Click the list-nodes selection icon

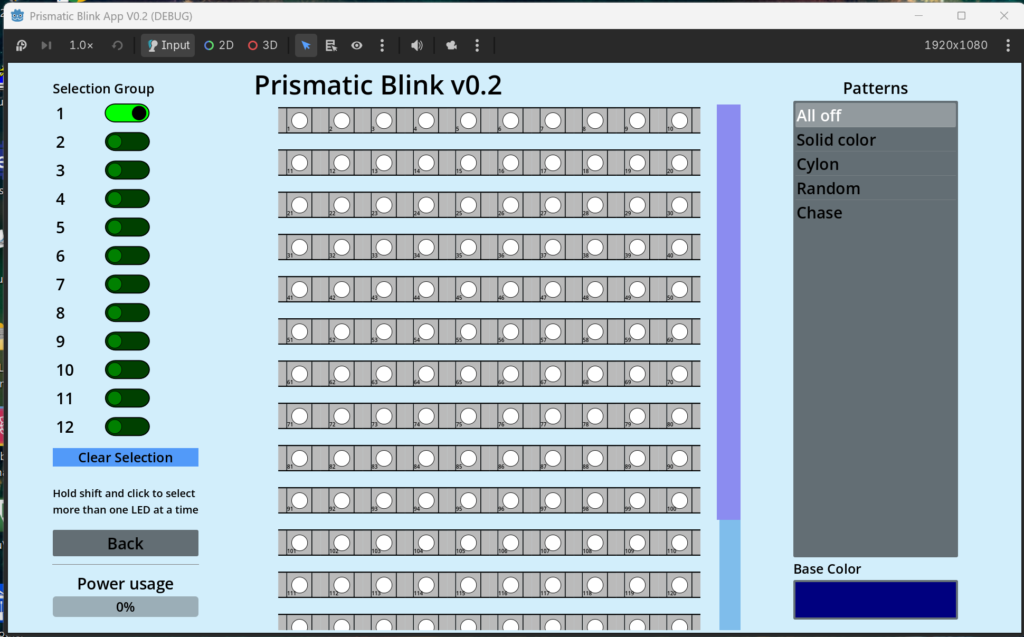pyautogui.click(x=331, y=45)
